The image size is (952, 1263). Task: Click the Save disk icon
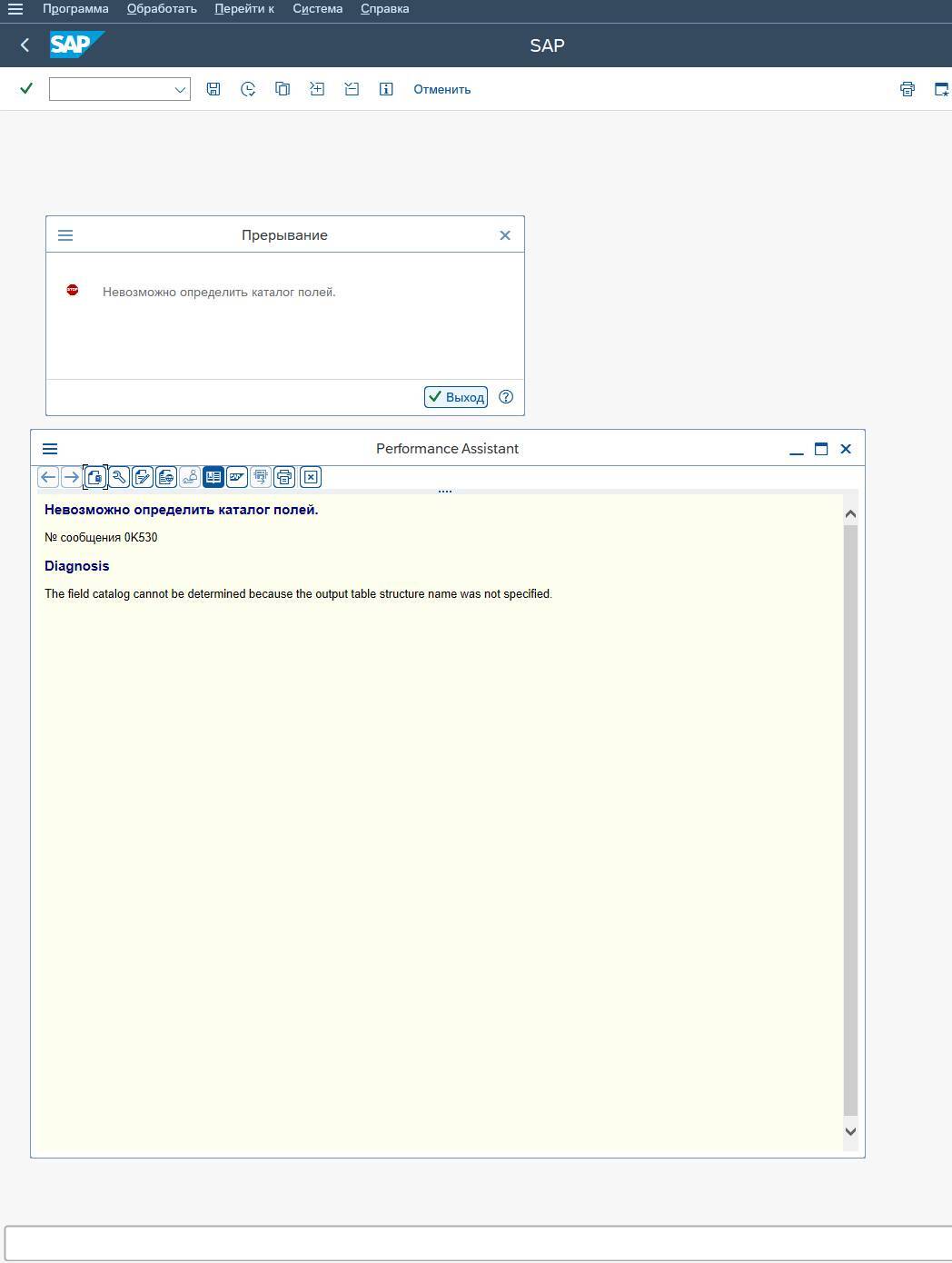click(x=213, y=89)
